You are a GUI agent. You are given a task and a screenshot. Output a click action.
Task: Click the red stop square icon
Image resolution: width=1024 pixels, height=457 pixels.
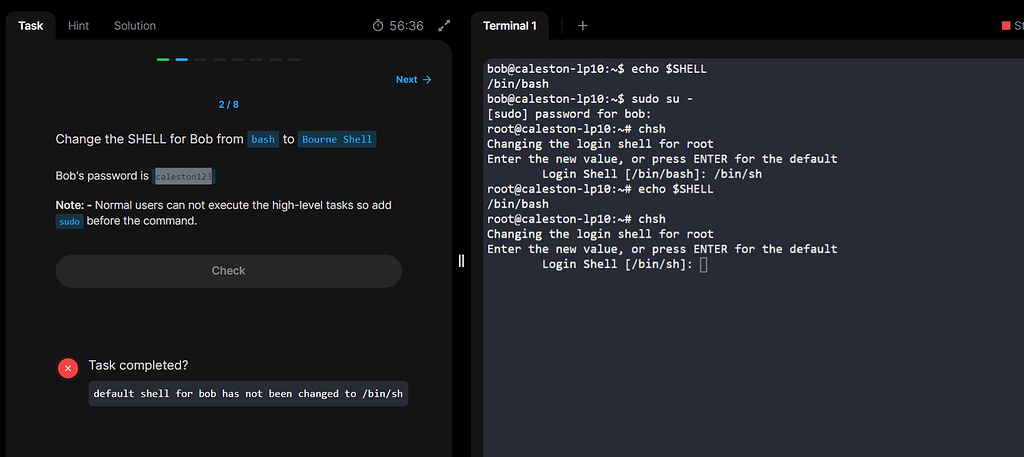point(1006,25)
